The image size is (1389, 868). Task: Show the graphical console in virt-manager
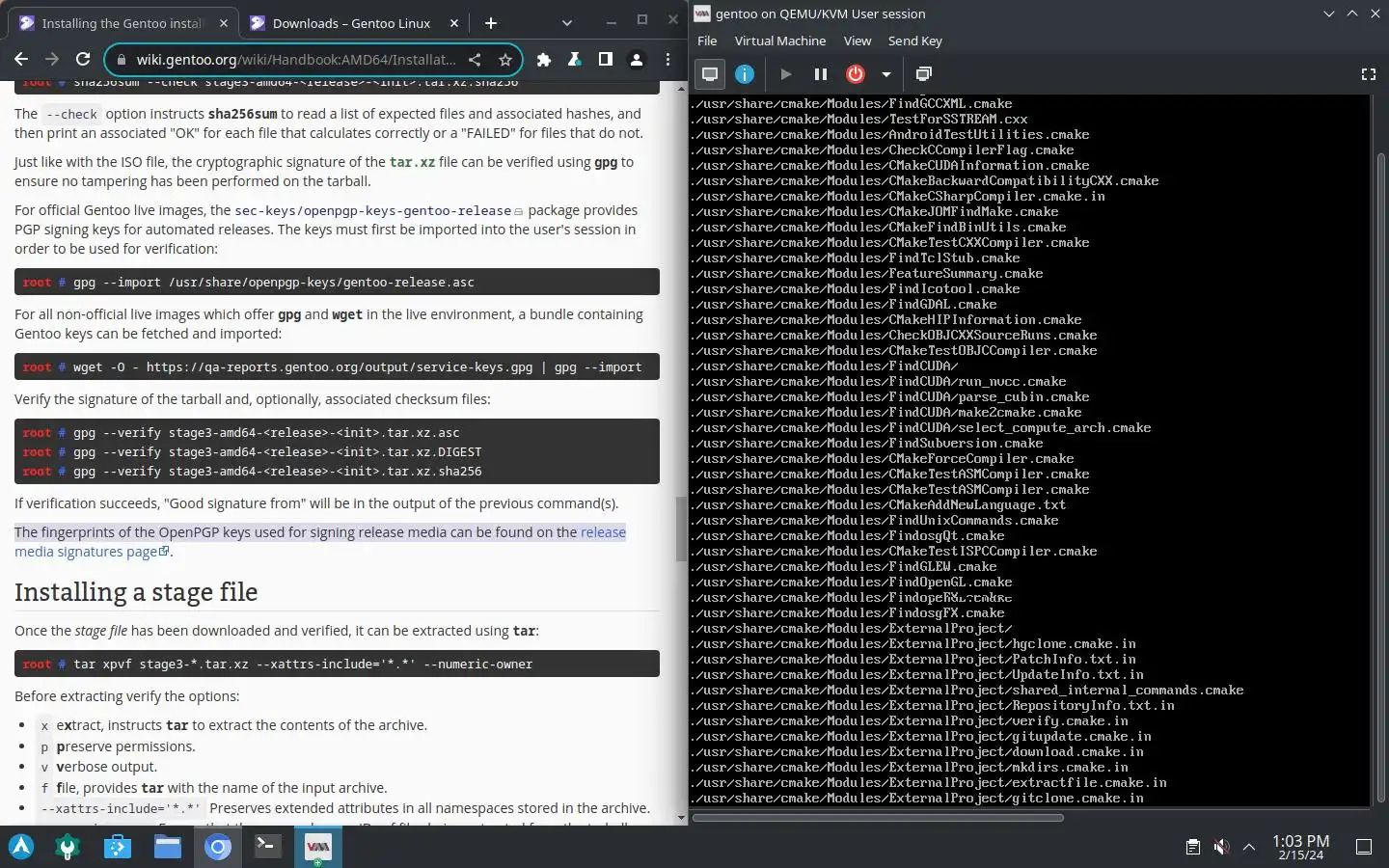710,74
